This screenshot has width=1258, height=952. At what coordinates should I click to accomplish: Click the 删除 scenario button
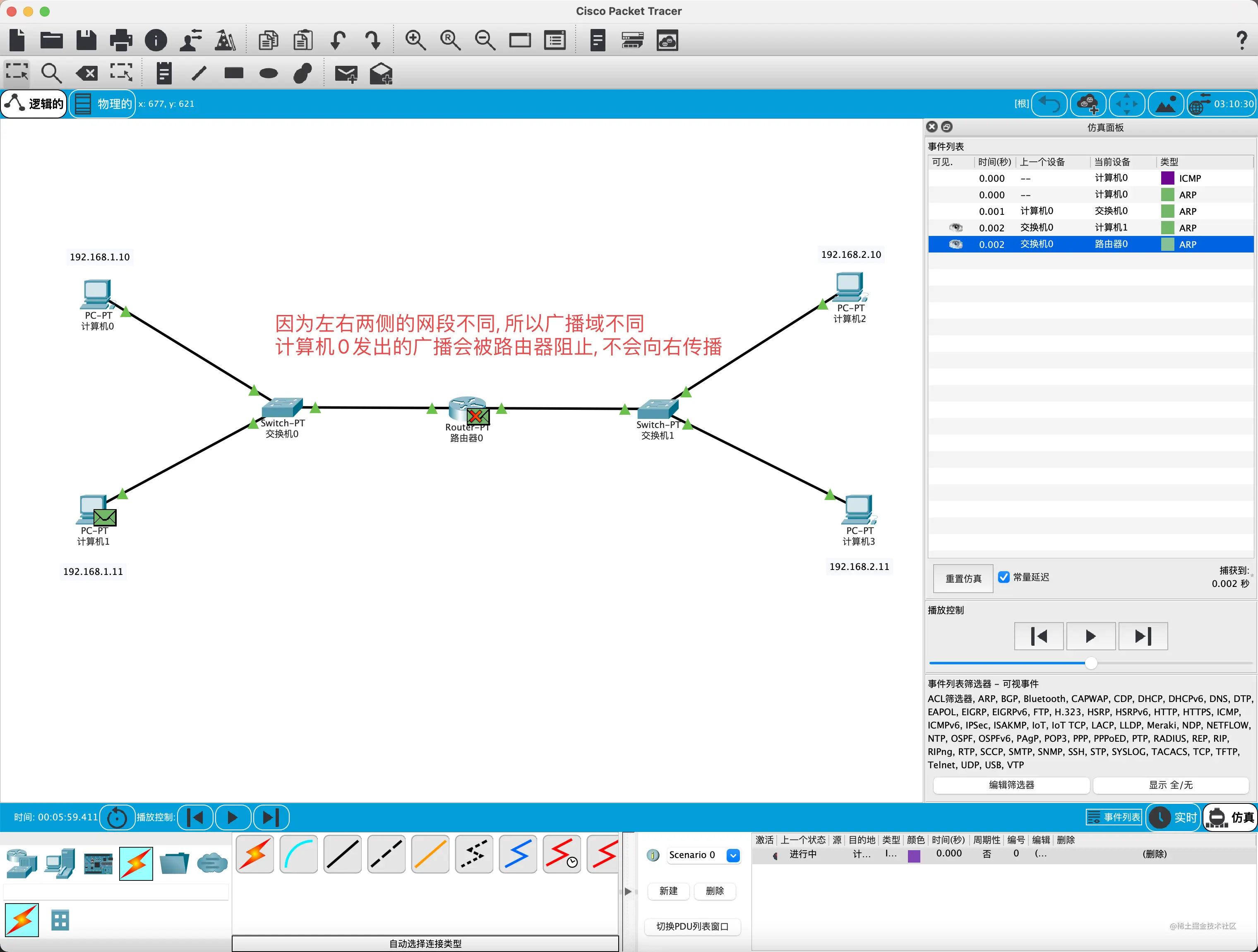point(714,891)
